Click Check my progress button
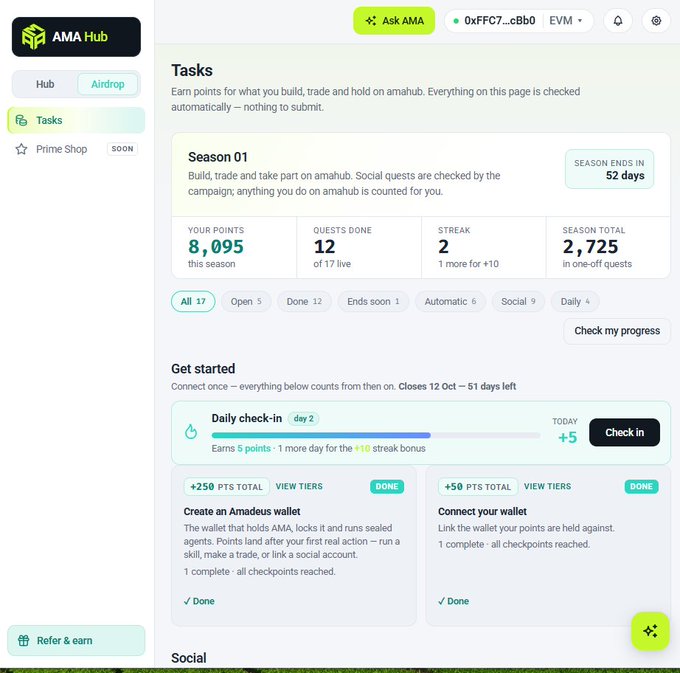Image resolution: width=680 pixels, height=673 pixels. pos(617,331)
